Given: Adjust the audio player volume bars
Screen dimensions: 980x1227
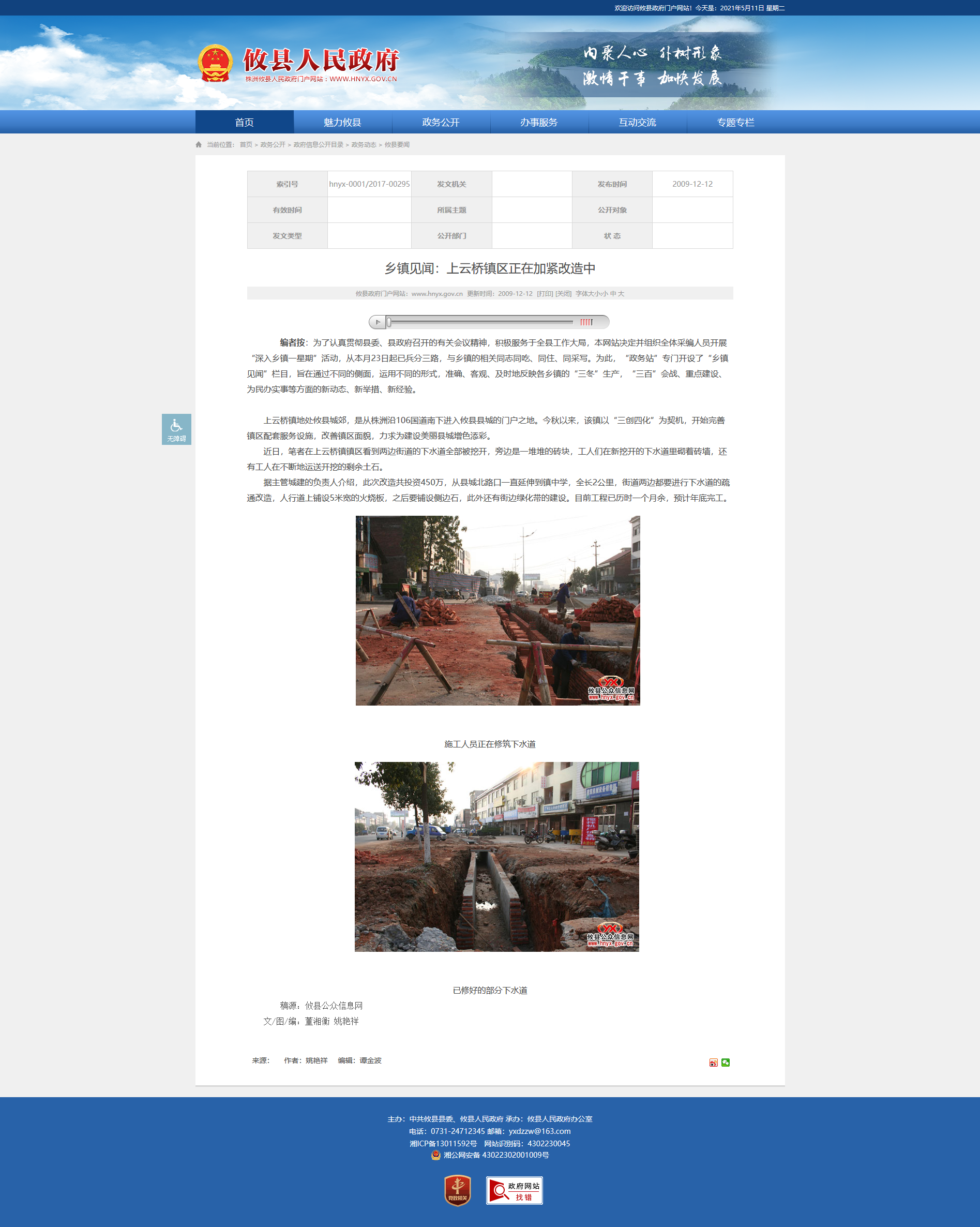Looking at the screenshot, I should pos(586,322).
